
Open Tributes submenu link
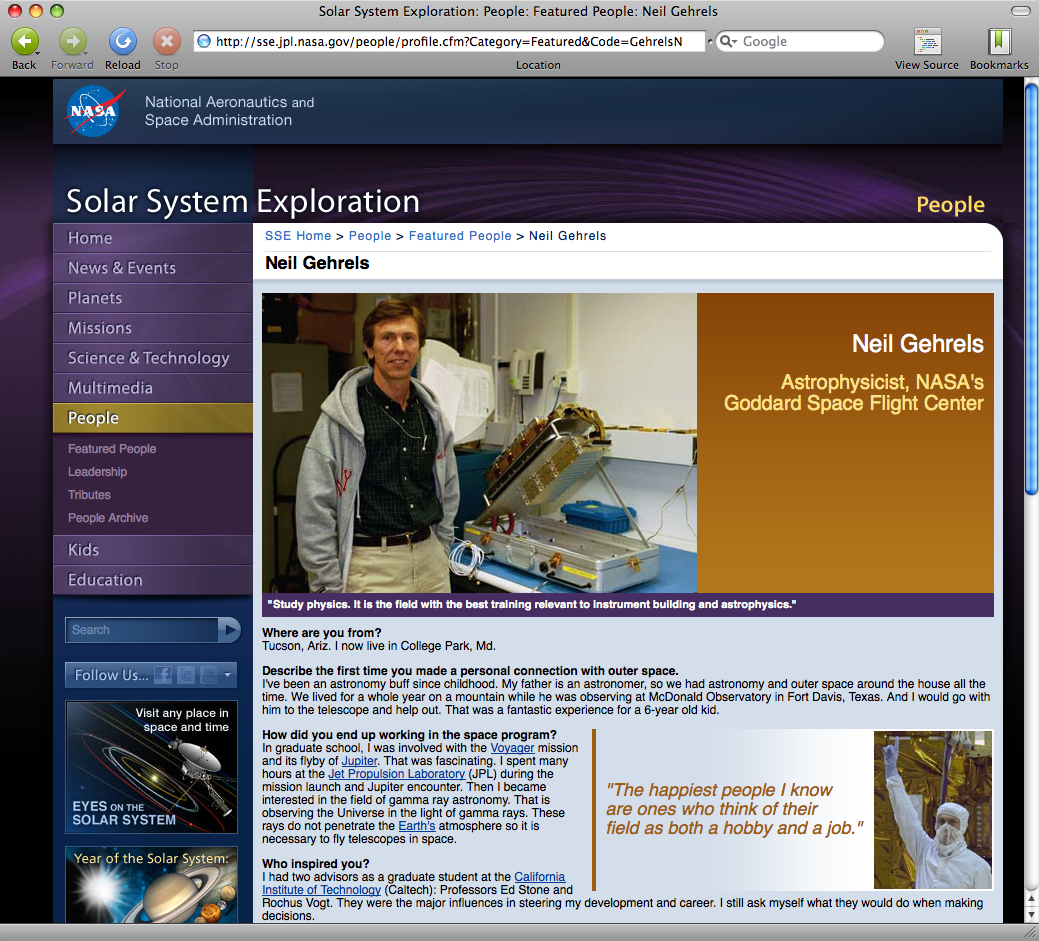coord(89,495)
